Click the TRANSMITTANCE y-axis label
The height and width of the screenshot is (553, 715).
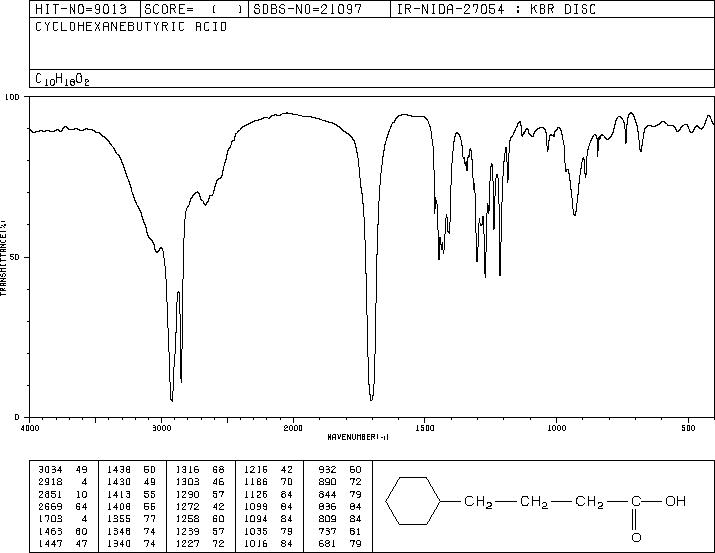click(3, 257)
